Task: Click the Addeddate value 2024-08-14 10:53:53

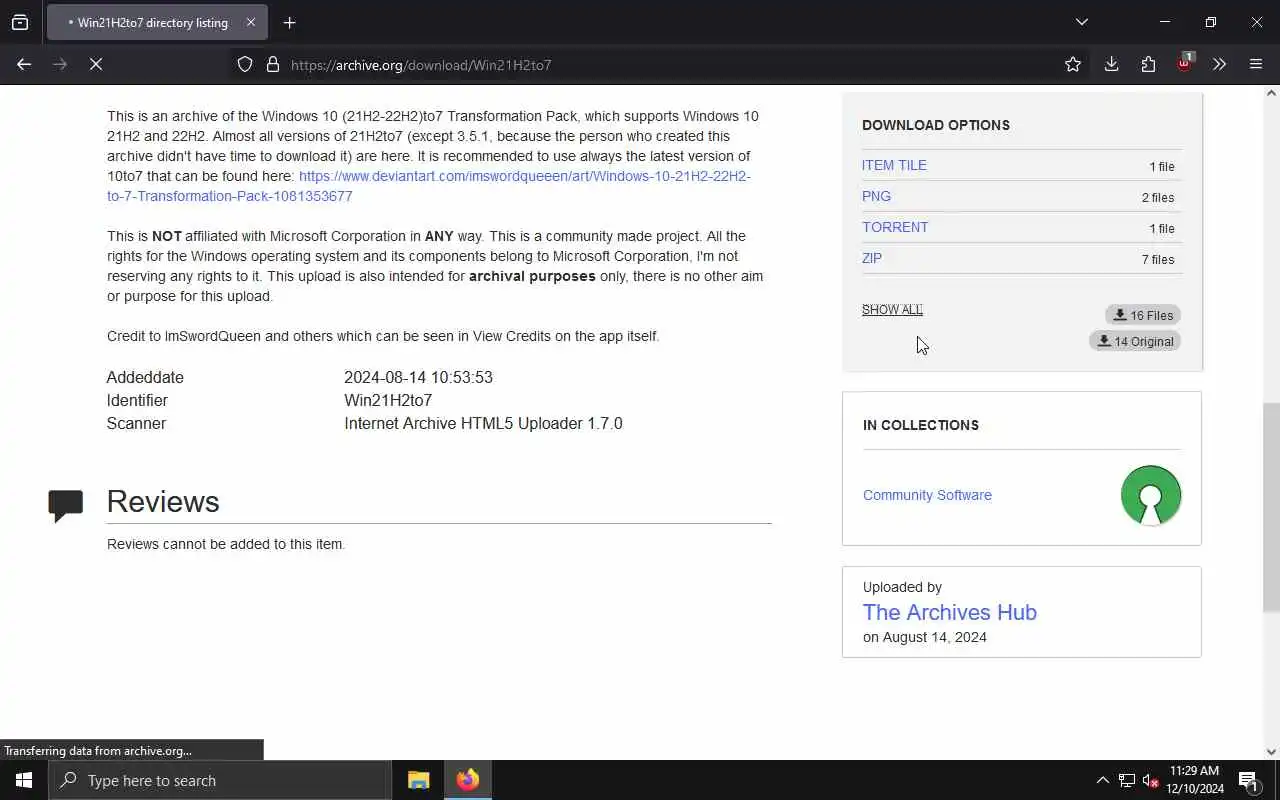Action: [x=418, y=377]
